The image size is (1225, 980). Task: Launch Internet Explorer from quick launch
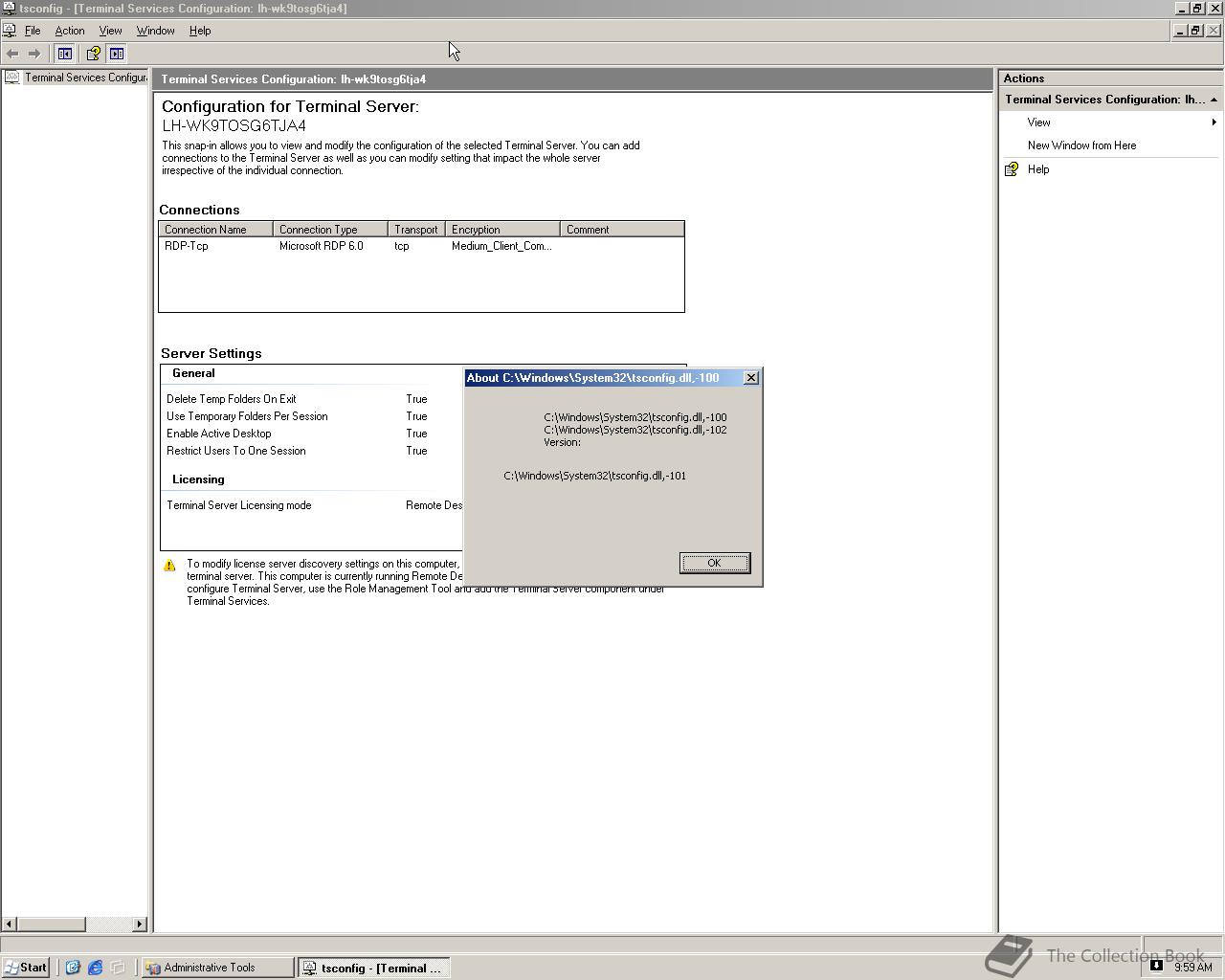pyautogui.click(x=95, y=968)
